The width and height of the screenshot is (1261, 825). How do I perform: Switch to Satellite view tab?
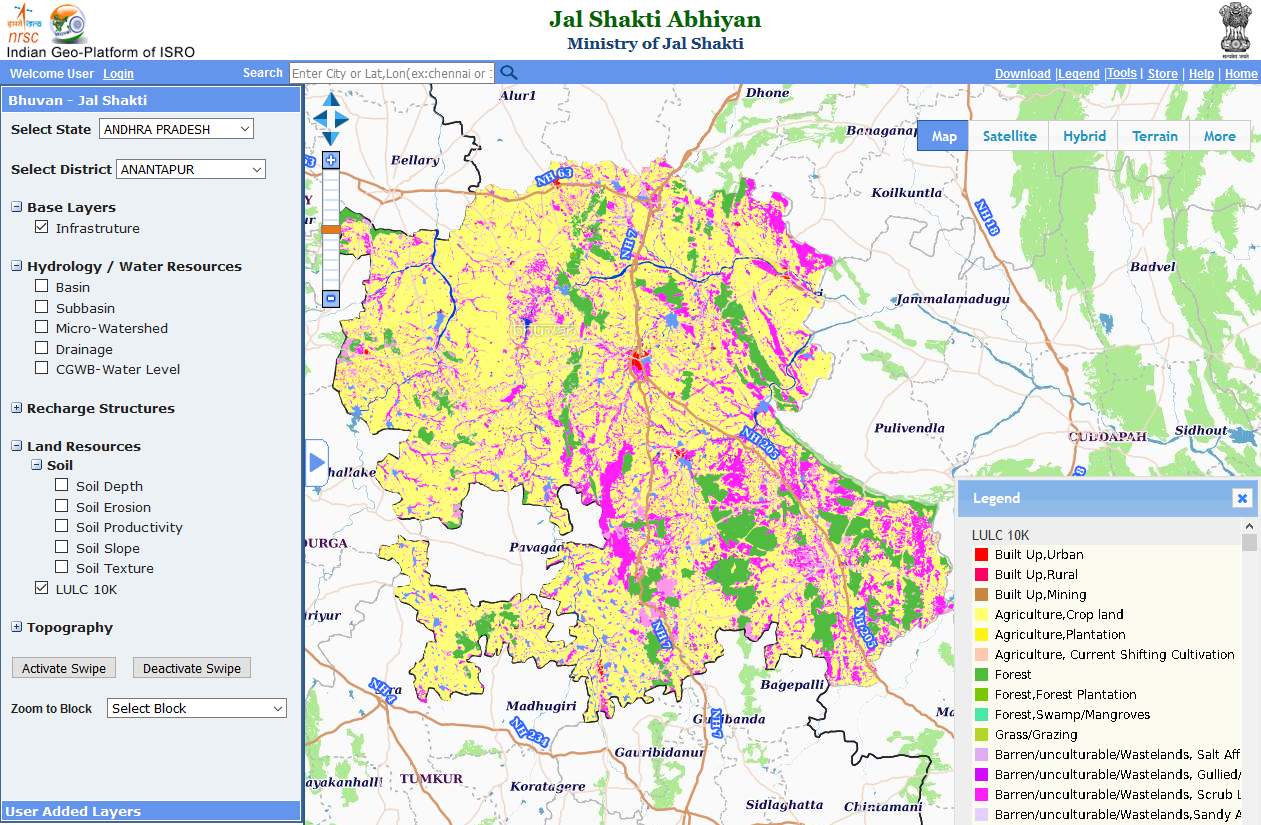(x=1009, y=136)
